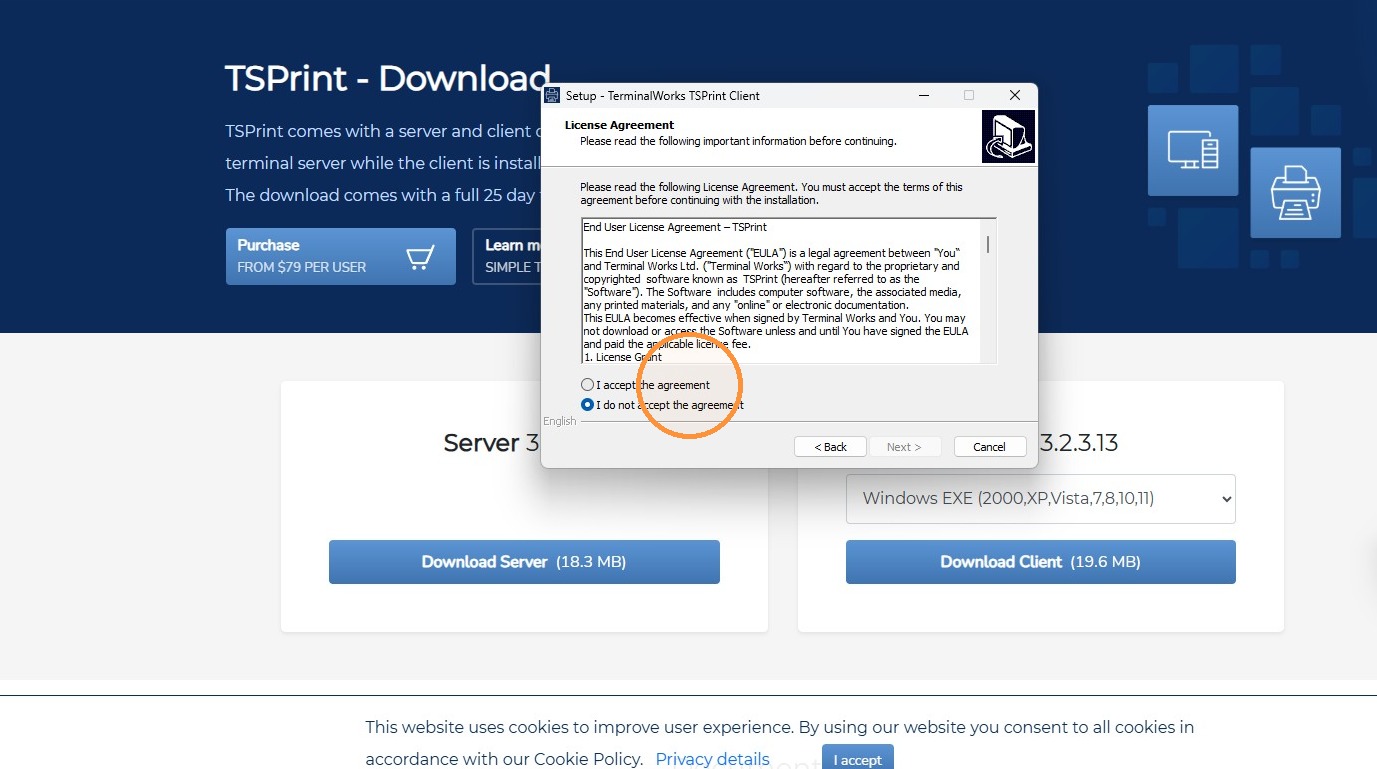
Task: Click the partly hidden "Learn m…" button
Action: point(507,256)
